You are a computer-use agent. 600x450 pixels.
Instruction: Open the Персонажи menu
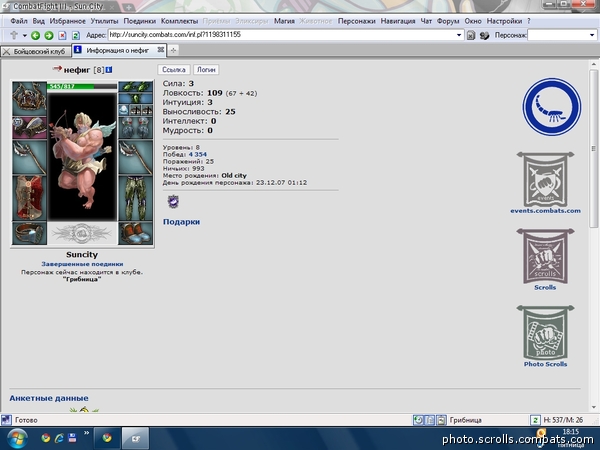pyautogui.click(x=356, y=21)
